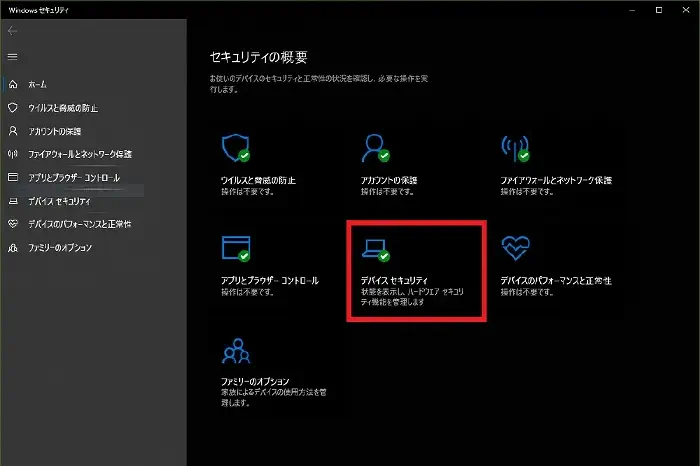Click the firewall antenna icon in sidebar
The image size is (700, 466).
(x=13, y=154)
